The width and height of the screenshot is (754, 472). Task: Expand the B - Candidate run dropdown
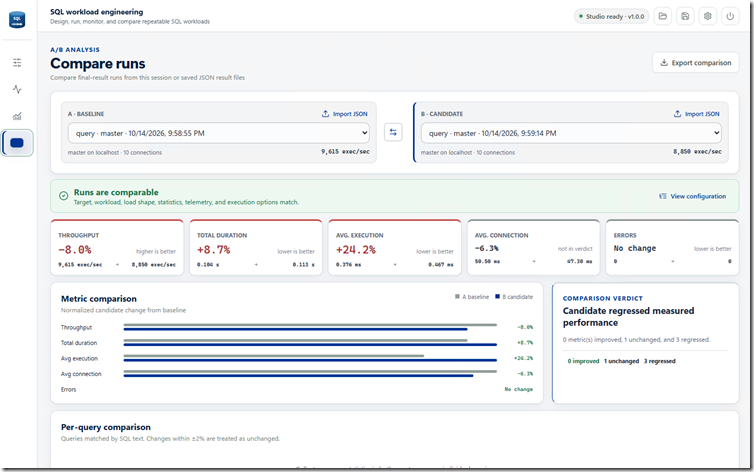pyautogui.click(x=571, y=133)
